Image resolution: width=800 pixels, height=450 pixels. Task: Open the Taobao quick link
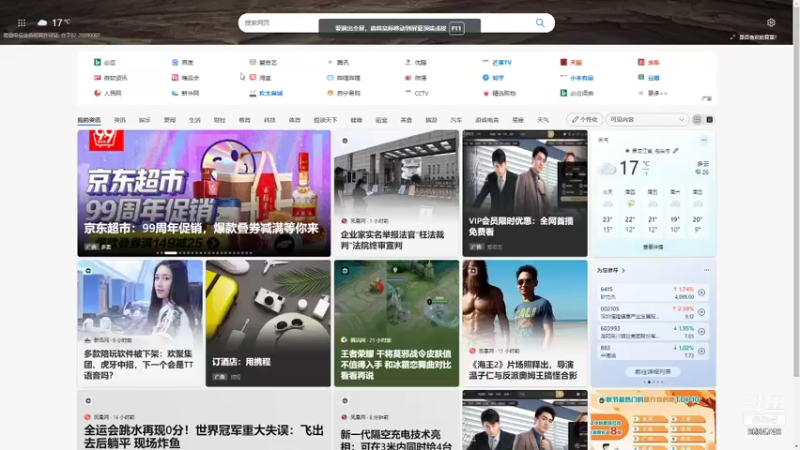click(x=260, y=78)
